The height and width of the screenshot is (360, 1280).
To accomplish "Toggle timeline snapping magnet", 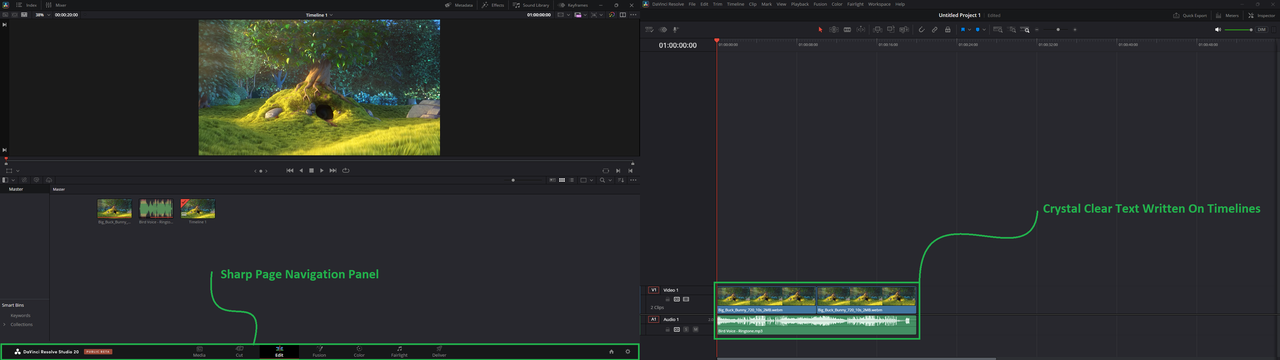I will (921, 29).
